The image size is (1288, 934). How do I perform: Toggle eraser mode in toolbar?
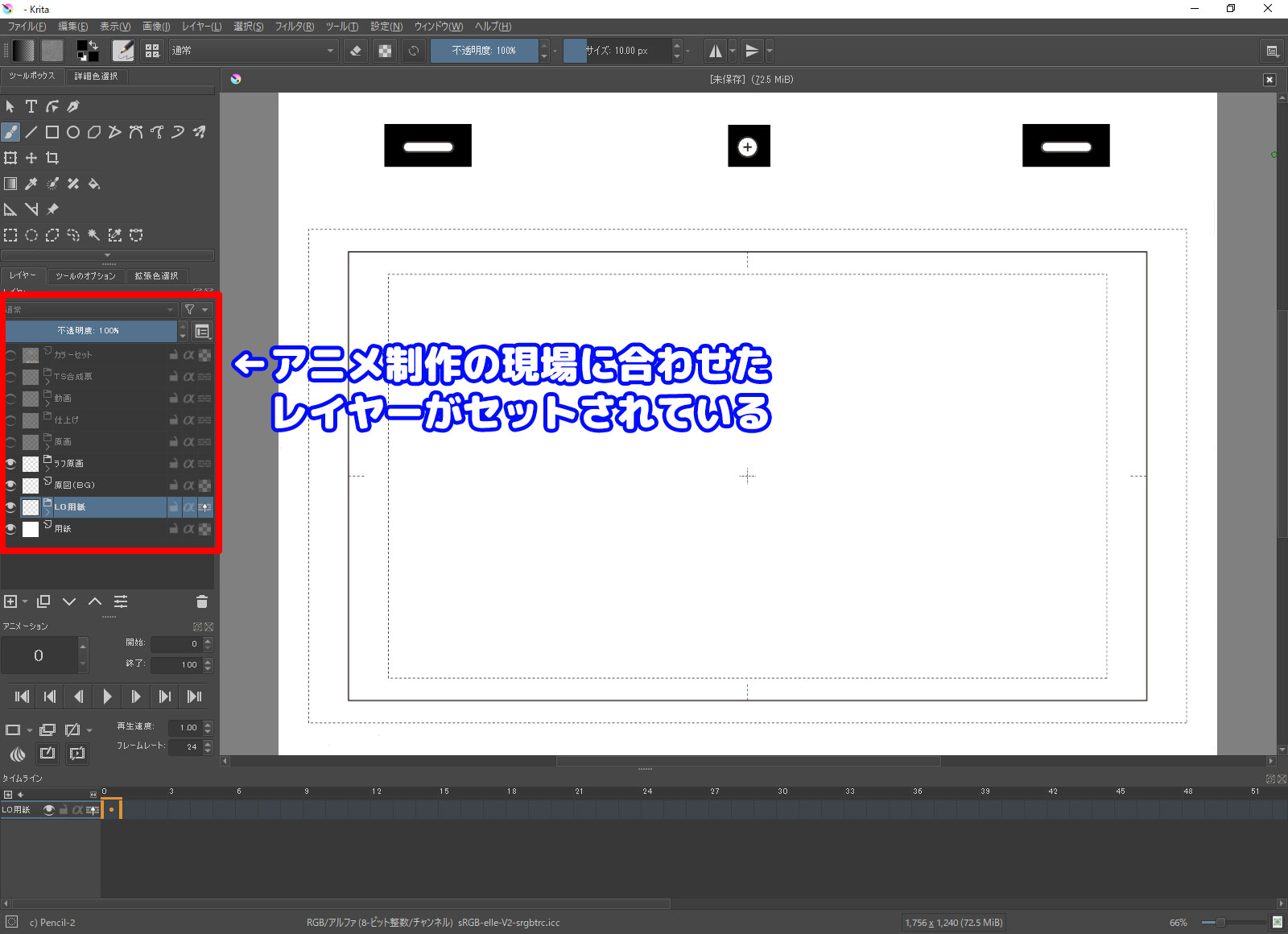(356, 51)
